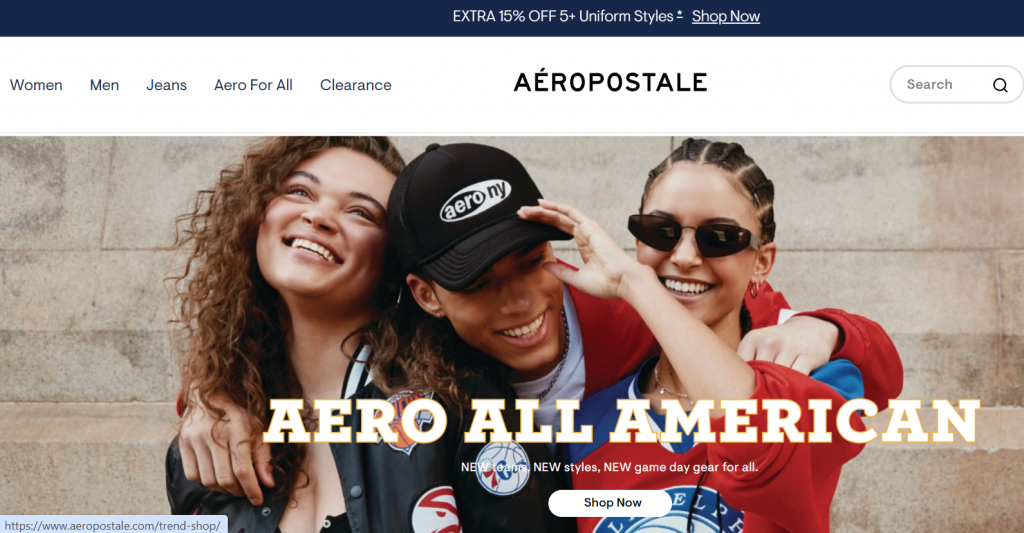1024x533 pixels.
Task: Open the Jeans category
Action: tap(167, 85)
